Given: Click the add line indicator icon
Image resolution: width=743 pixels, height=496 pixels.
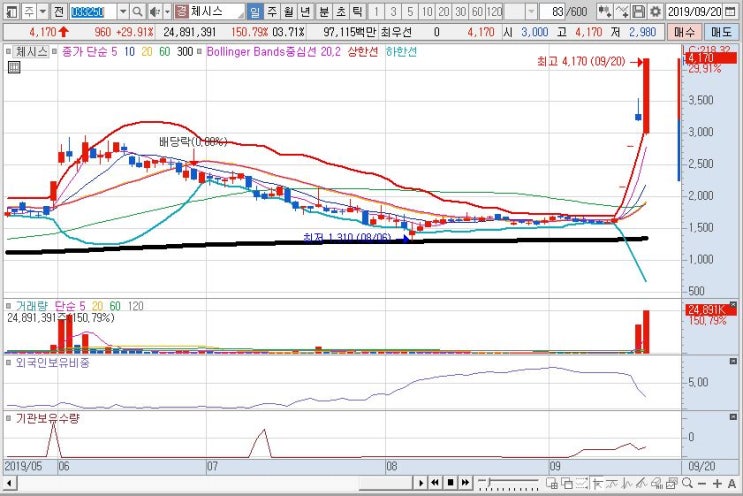Looking at the screenshot, I should click(x=622, y=11).
